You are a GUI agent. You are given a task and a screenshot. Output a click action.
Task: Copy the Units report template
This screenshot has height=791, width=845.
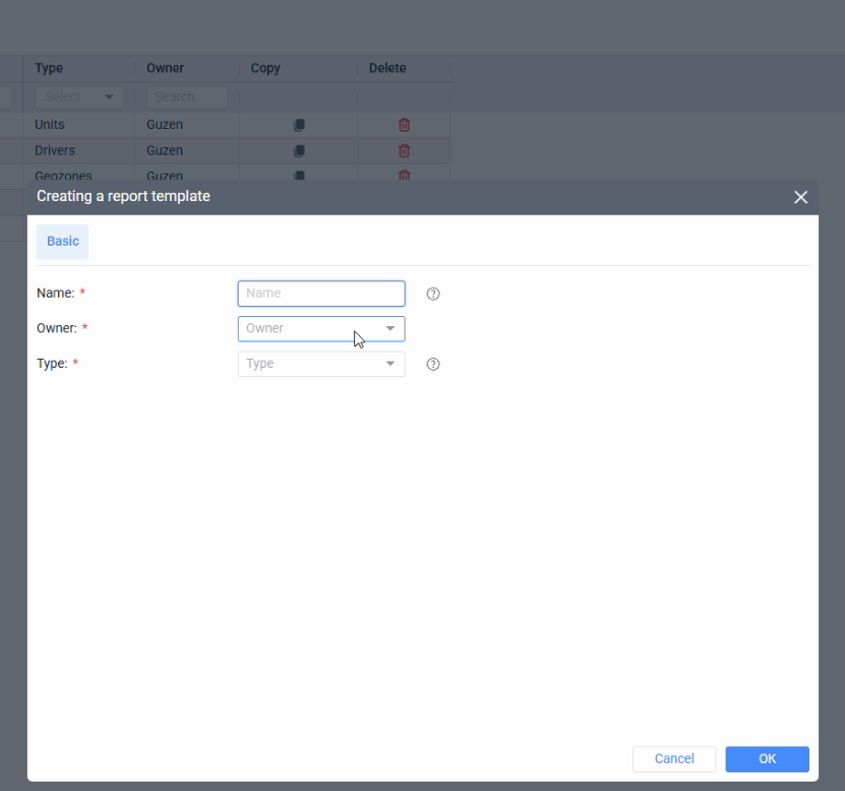pos(299,125)
